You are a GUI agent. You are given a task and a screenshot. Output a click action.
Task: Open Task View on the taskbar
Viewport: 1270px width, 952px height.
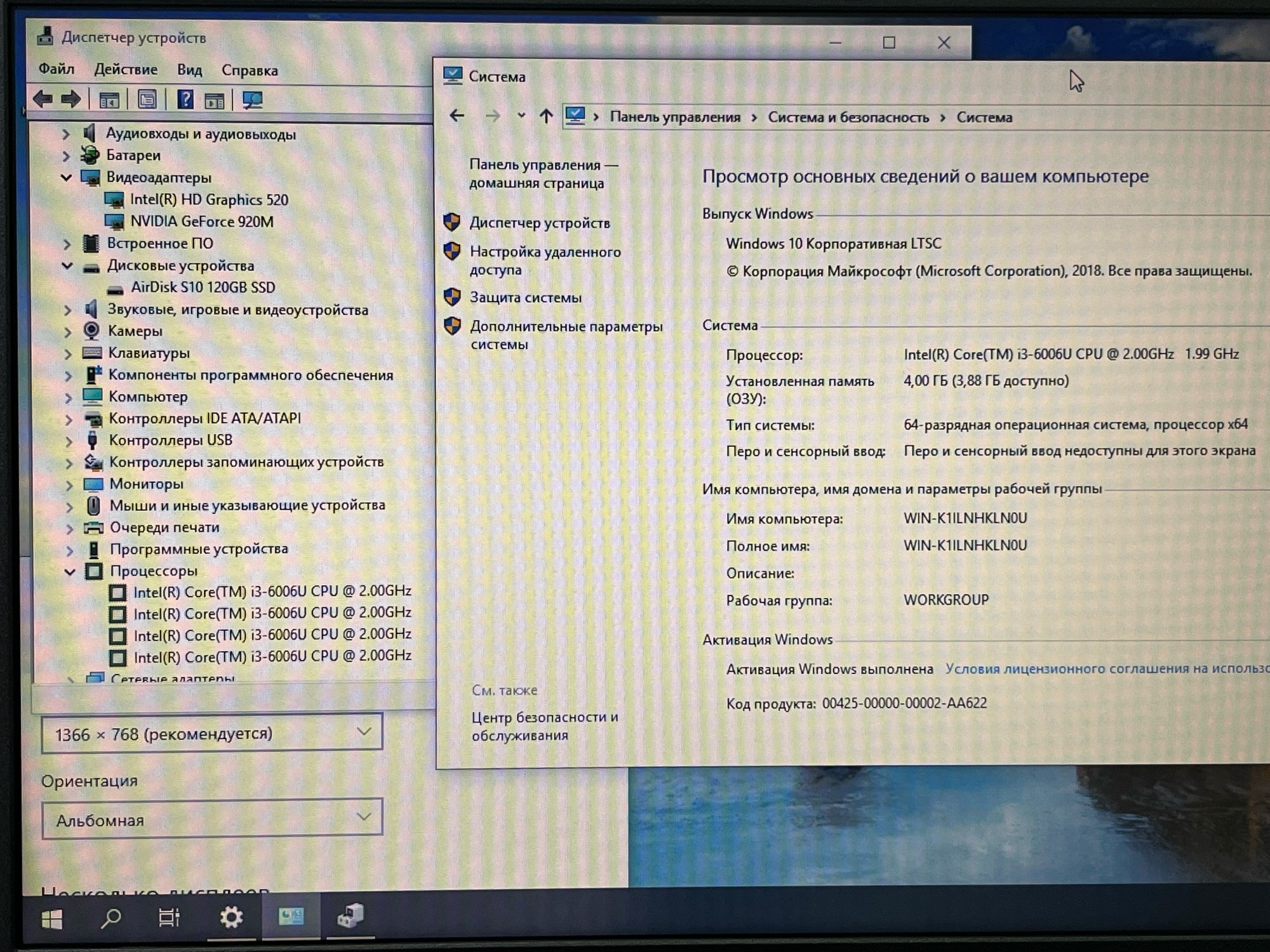(x=169, y=917)
